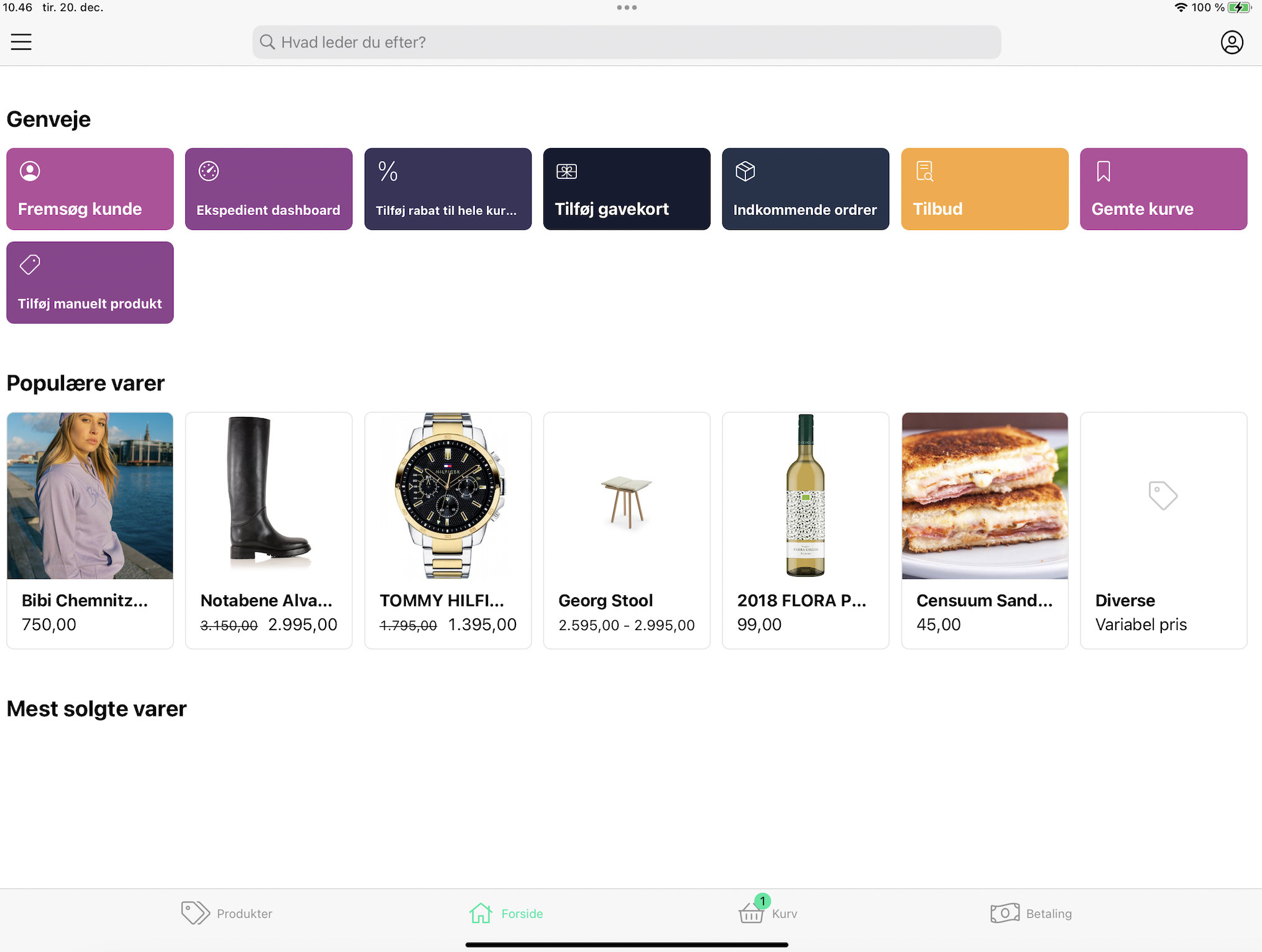Tap the Betaling cash icon
The image size is (1262, 952).
(1005, 913)
